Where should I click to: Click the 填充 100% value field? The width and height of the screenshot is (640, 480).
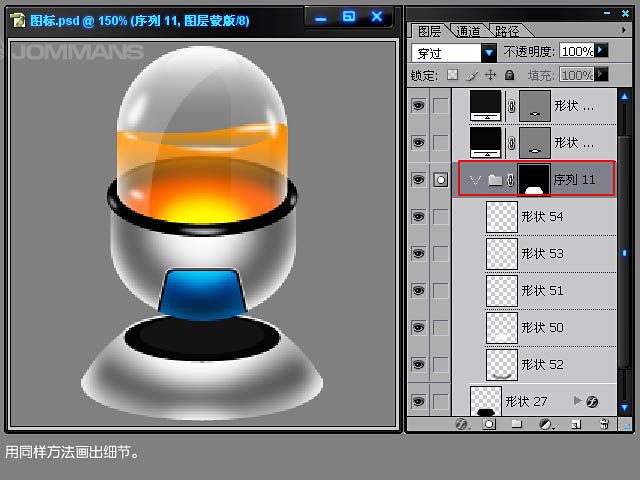tap(577, 75)
